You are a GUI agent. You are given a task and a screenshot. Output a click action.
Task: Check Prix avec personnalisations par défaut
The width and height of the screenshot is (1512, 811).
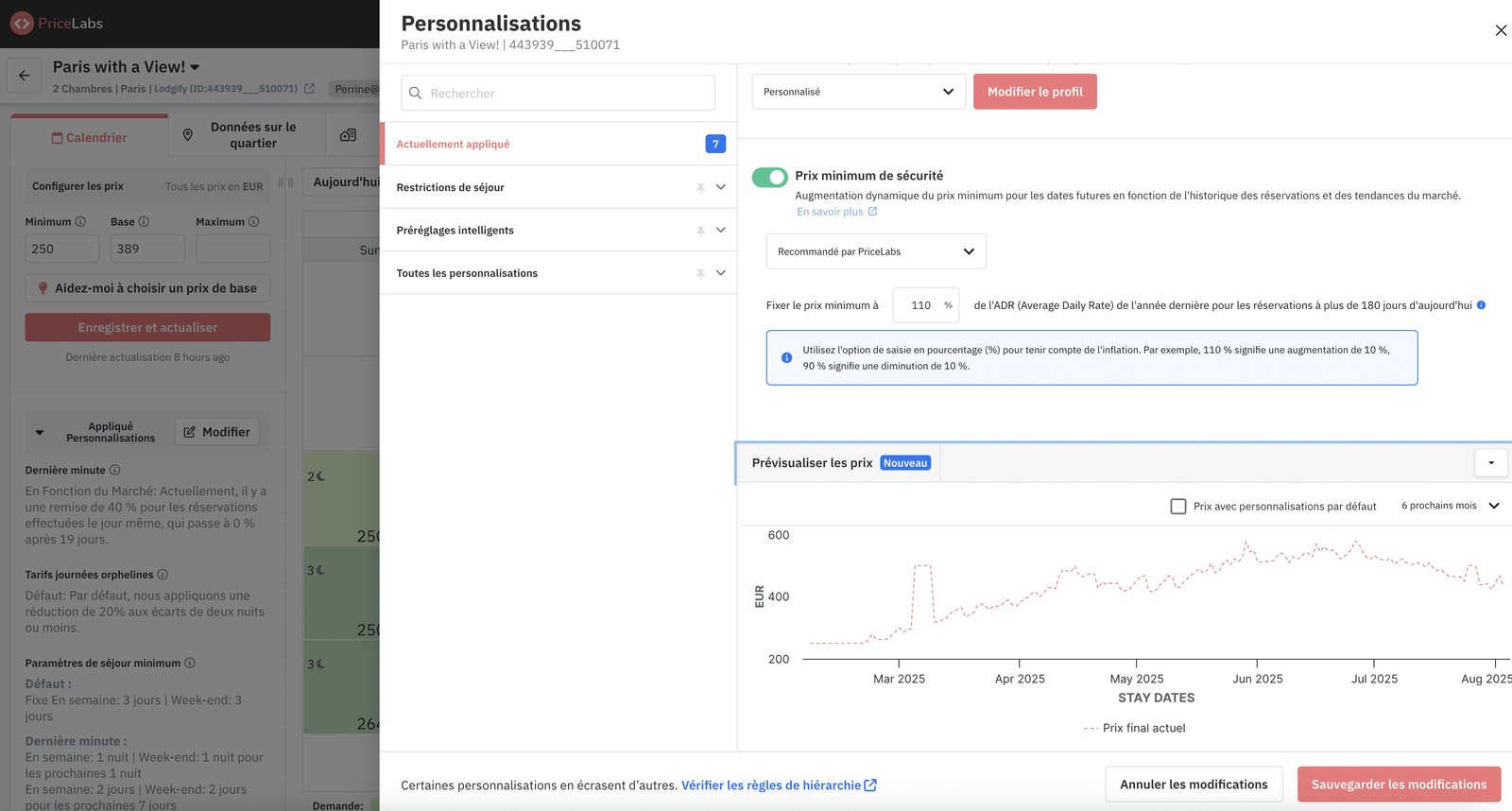click(1178, 507)
